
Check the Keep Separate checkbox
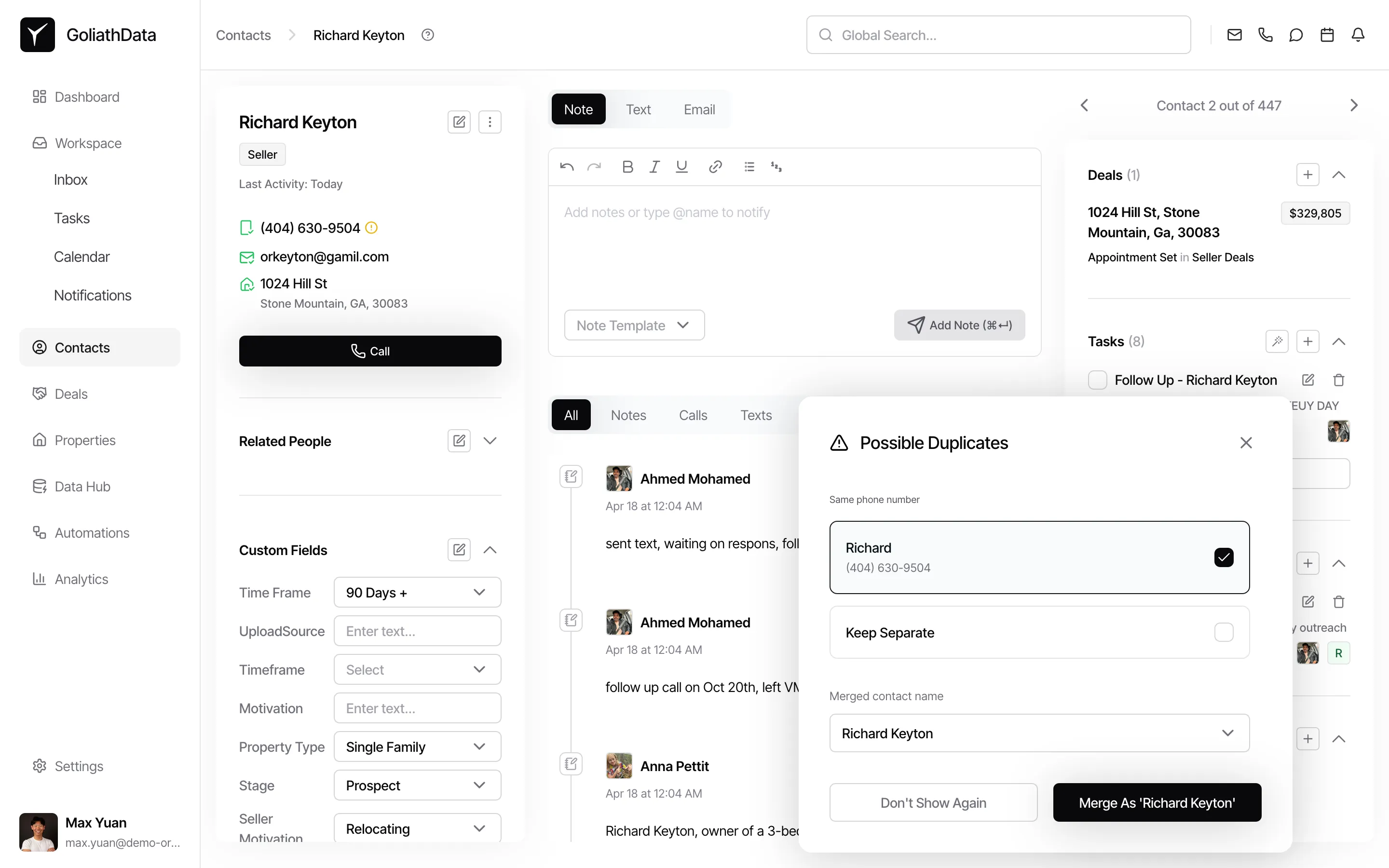pos(1224,632)
